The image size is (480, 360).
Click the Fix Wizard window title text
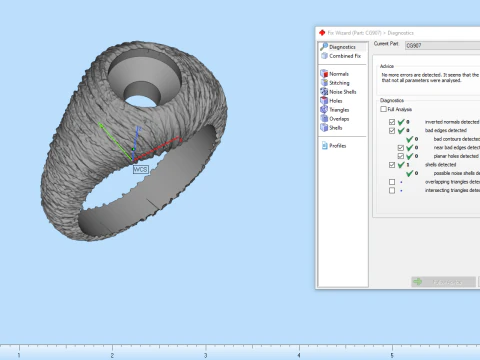pyautogui.click(x=370, y=33)
